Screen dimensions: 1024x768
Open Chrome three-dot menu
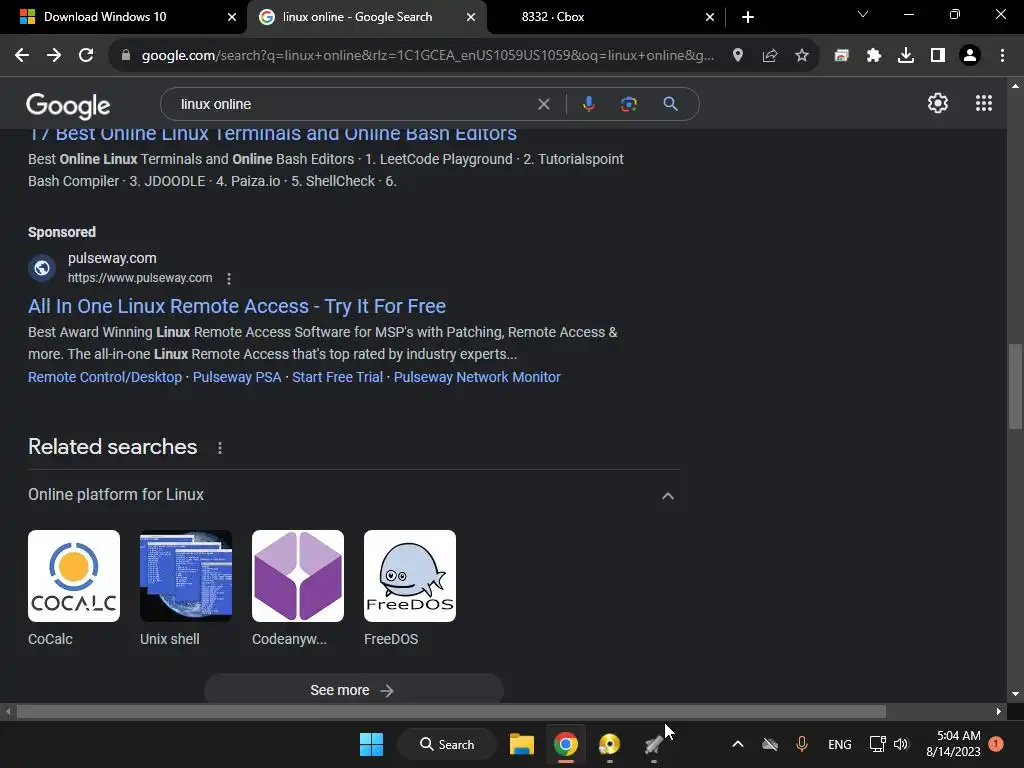[x=1002, y=56]
